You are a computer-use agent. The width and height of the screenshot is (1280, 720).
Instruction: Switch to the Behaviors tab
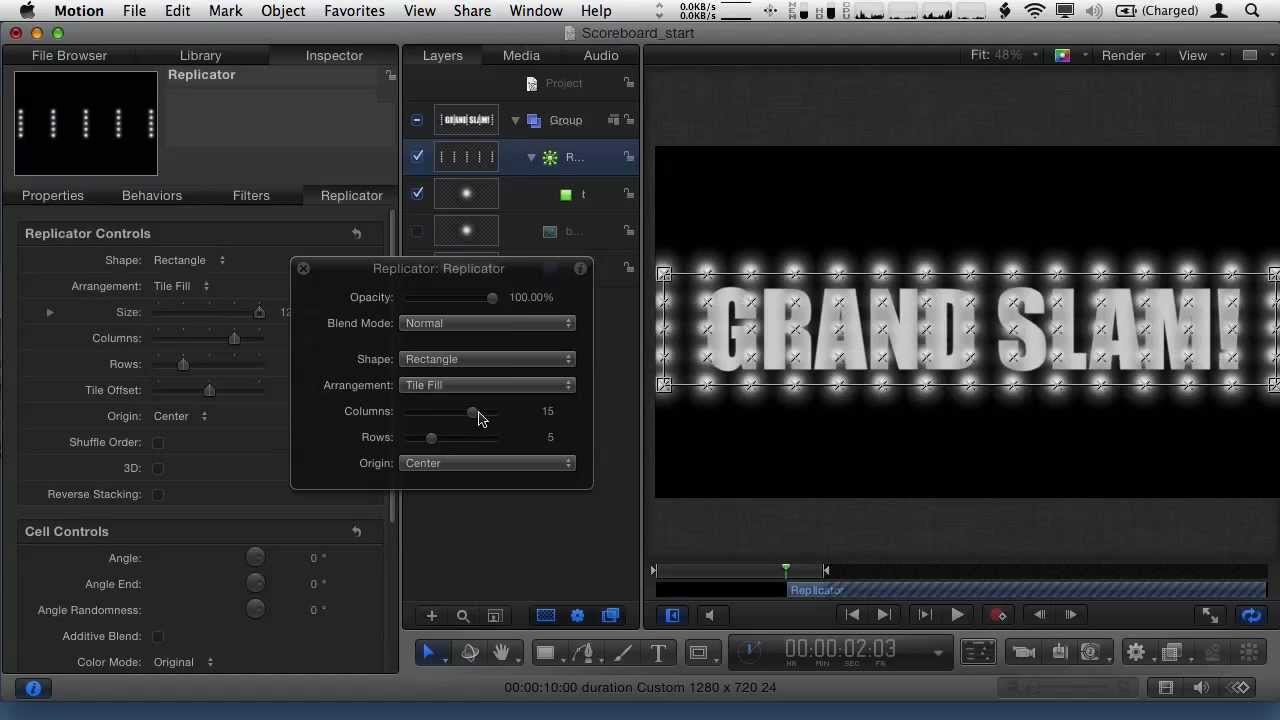(x=152, y=195)
